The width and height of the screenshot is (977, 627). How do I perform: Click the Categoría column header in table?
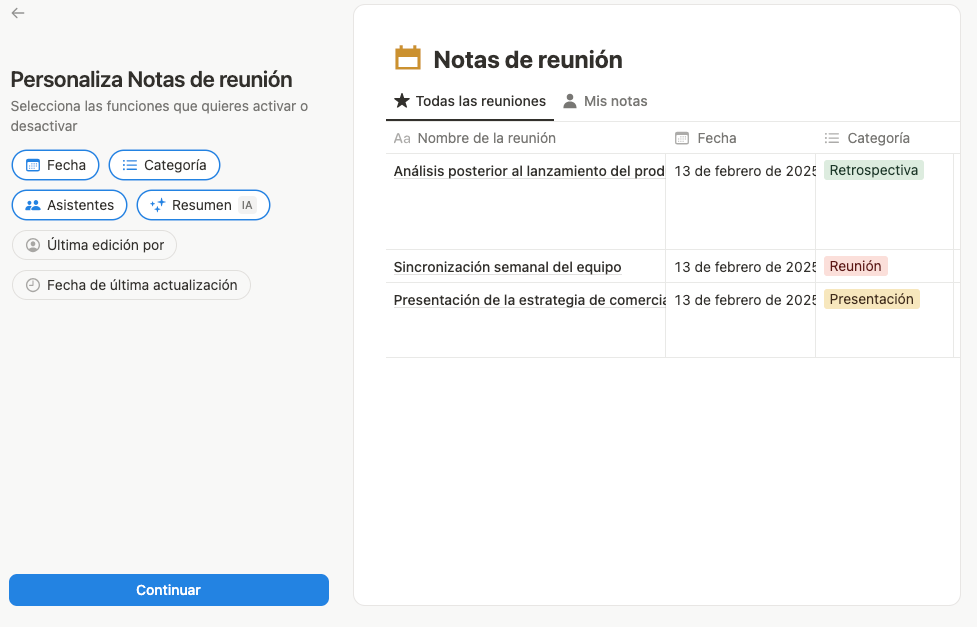(x=884, y=138)
